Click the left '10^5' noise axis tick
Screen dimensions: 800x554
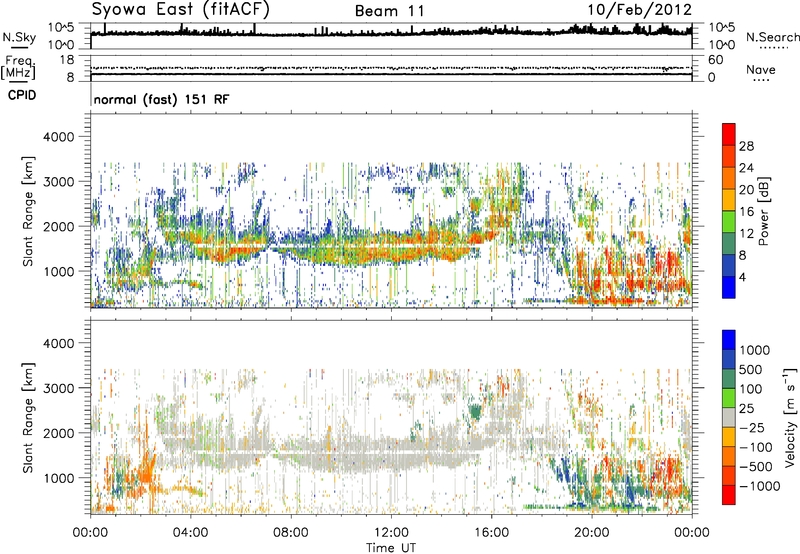[61, 27]
